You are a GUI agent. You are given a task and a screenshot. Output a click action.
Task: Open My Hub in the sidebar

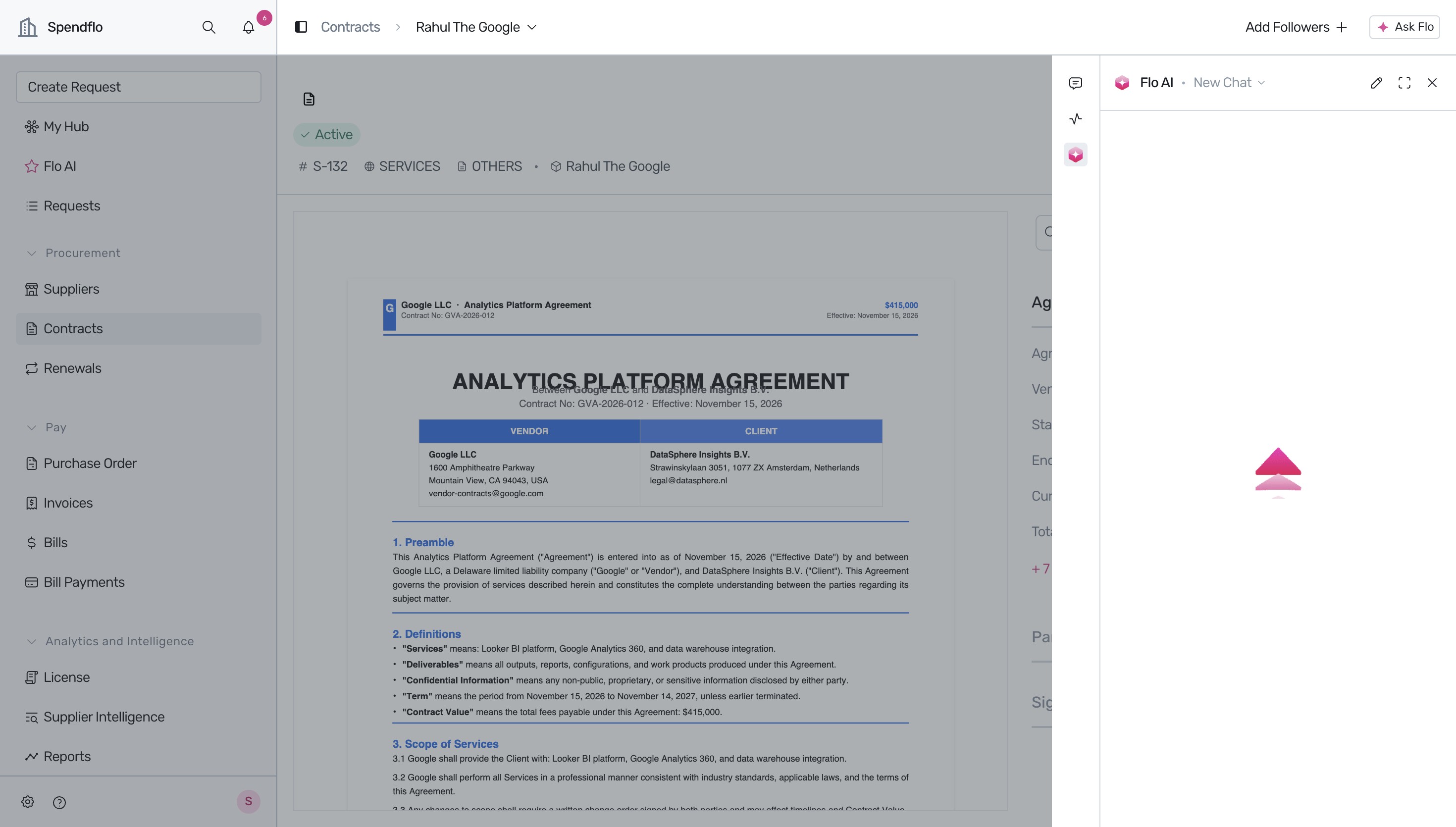coord(139,126)
